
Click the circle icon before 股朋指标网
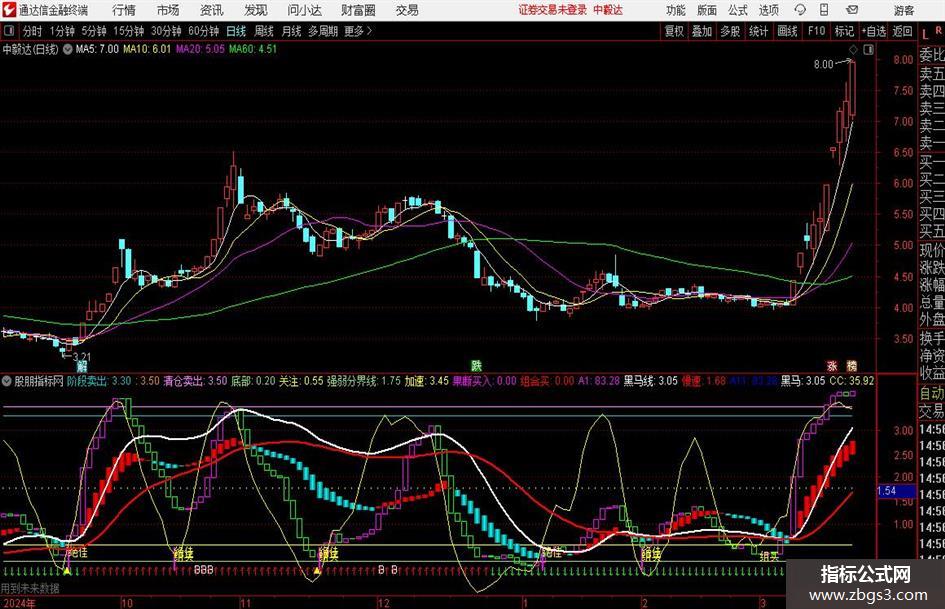7,381
